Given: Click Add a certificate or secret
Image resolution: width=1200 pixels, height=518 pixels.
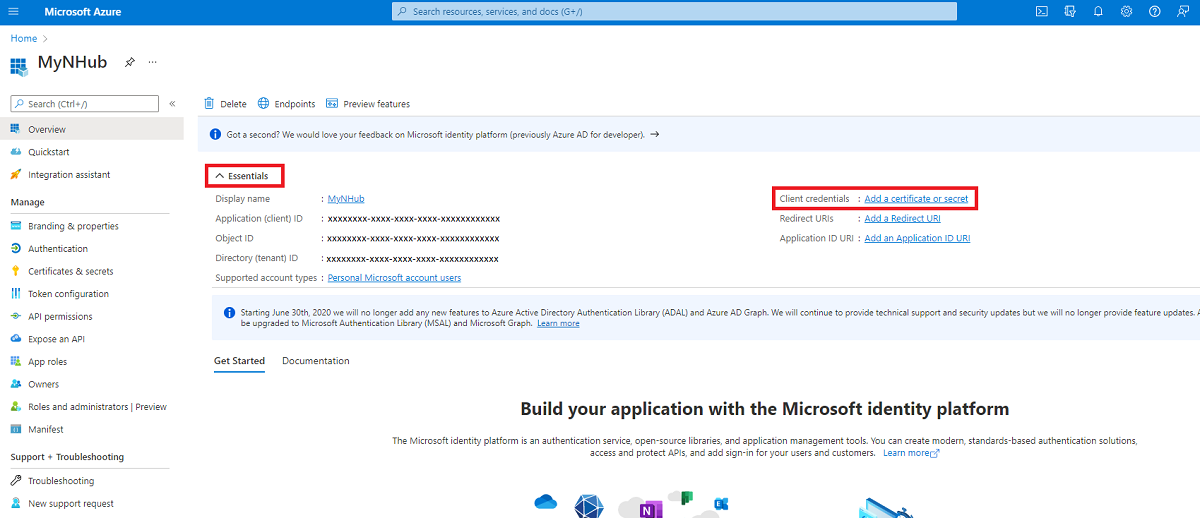Looking at the screenshot, I should (916, 199).
